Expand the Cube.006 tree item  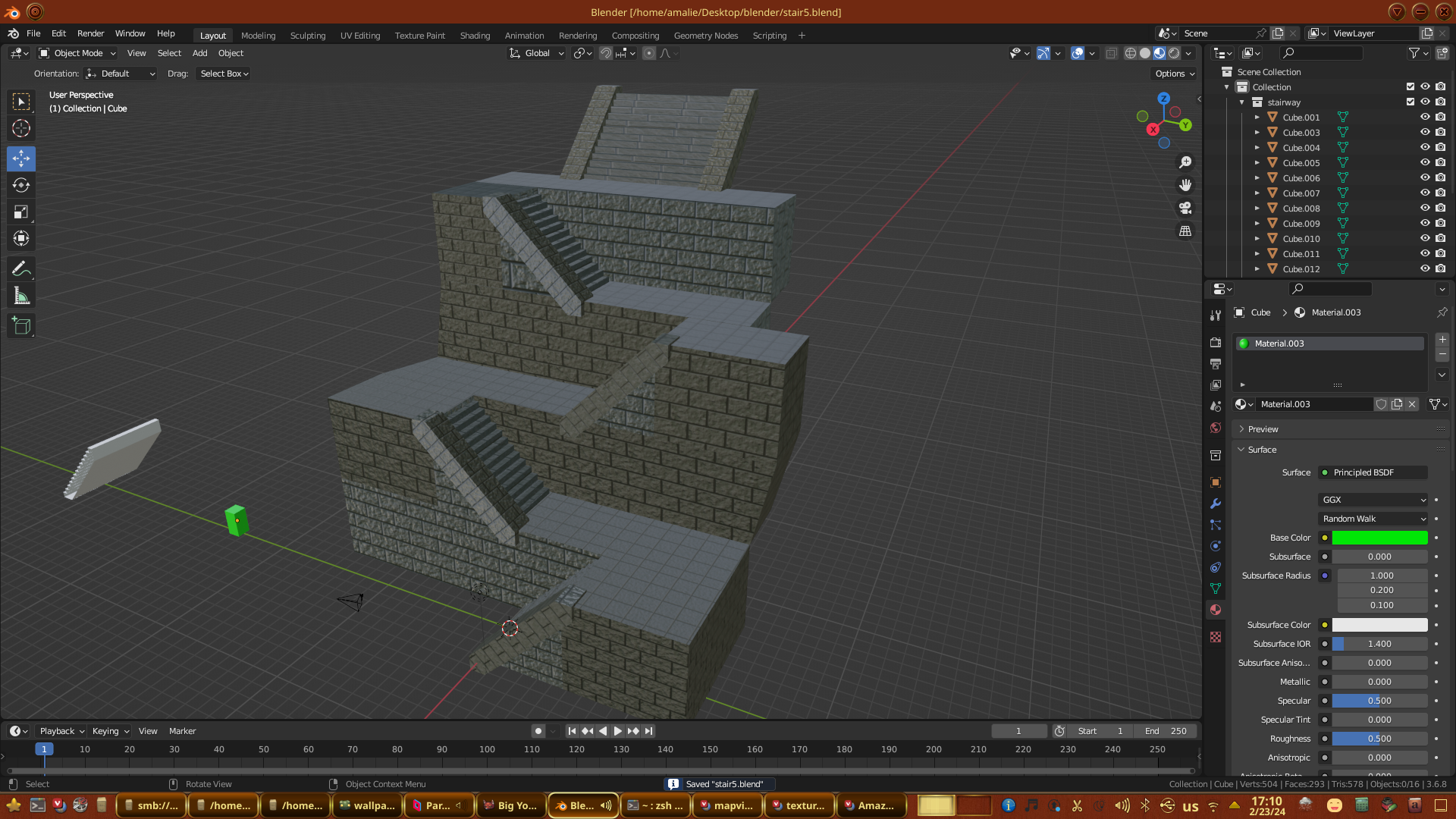[1257, 178]
